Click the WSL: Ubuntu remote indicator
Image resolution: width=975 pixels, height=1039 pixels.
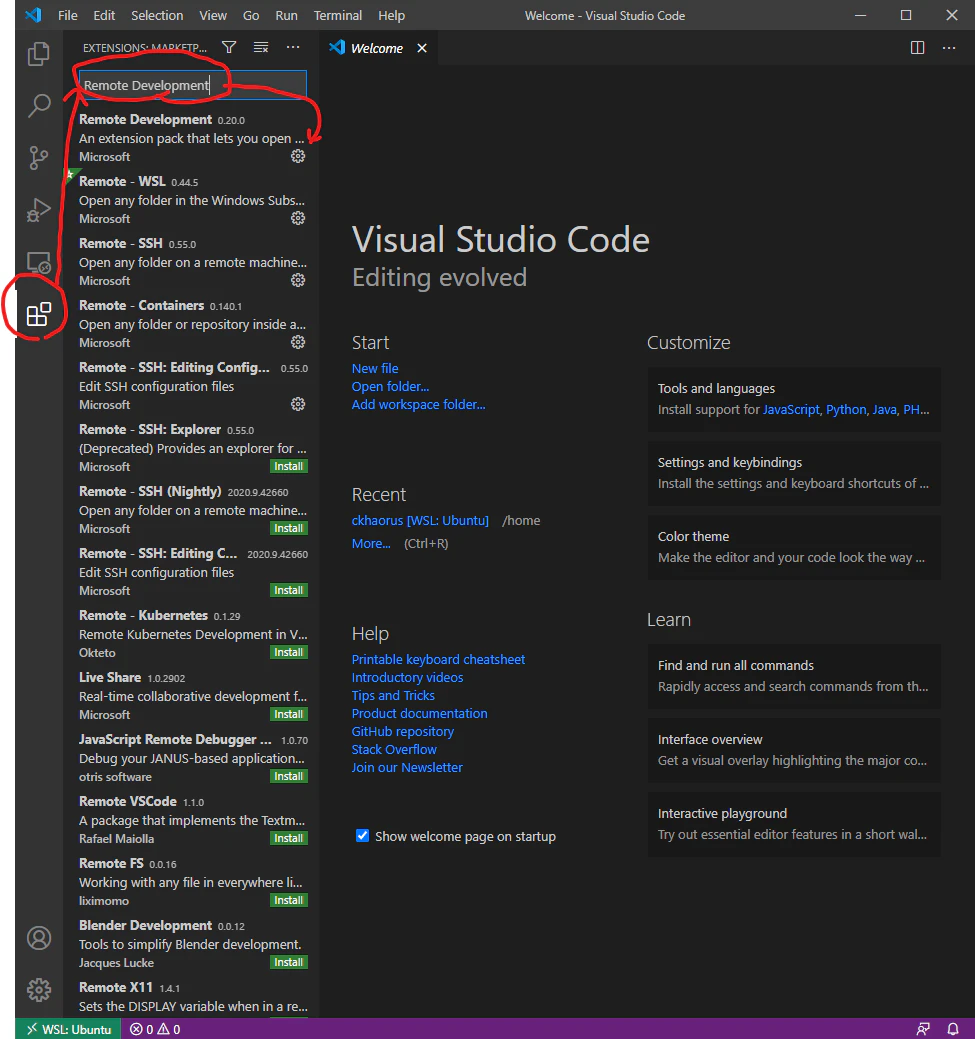point(68,1029)
